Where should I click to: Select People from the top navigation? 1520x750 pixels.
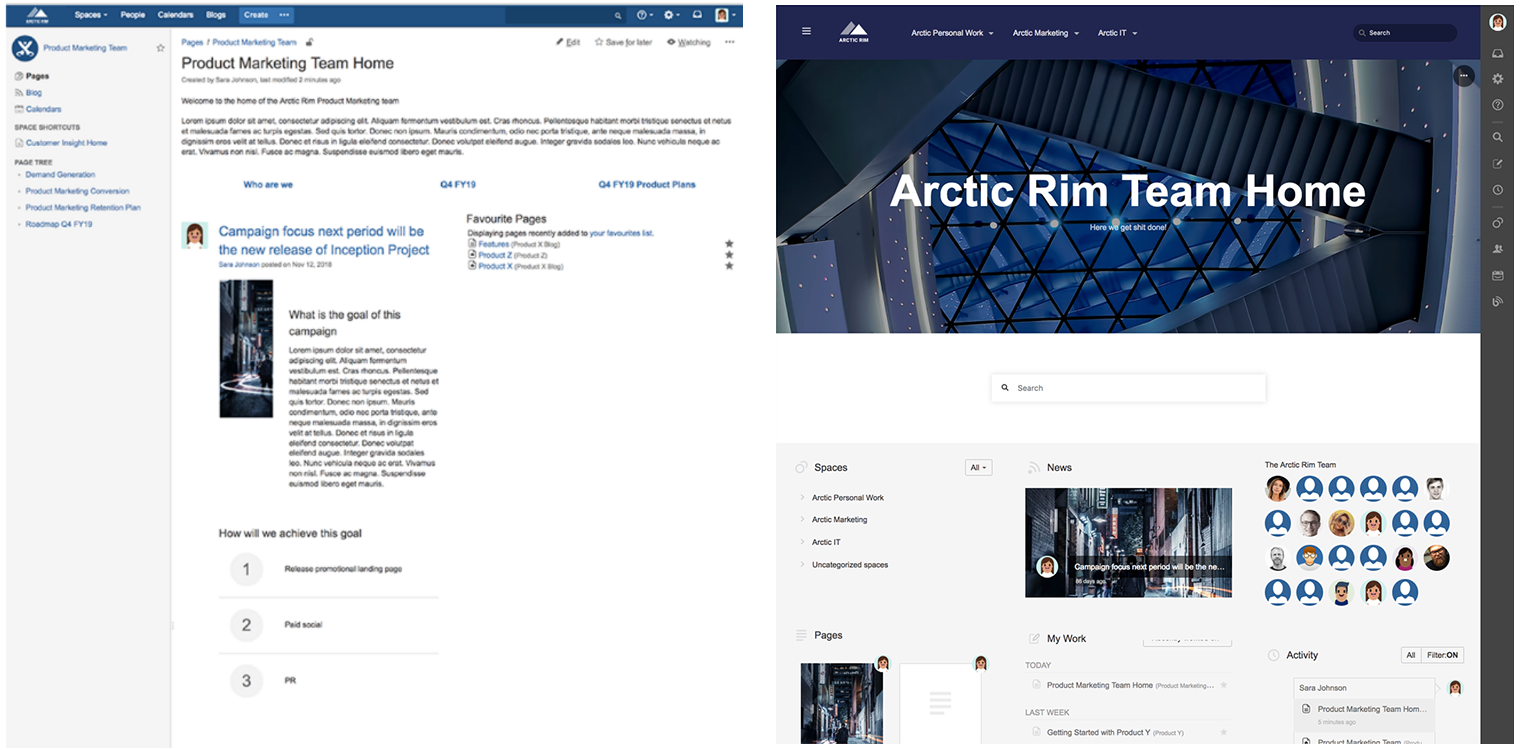(133, 15)
